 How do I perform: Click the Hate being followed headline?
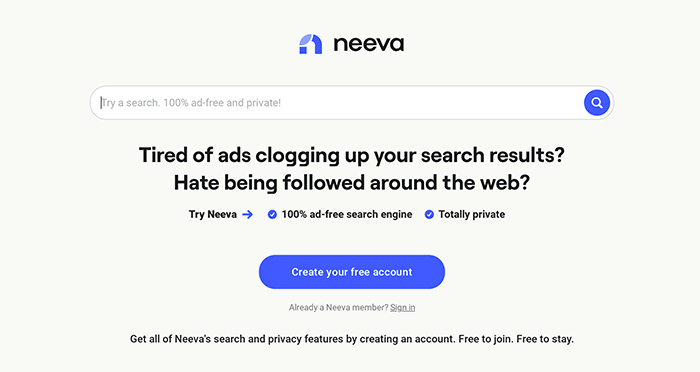pyautogui.click(x=352, y=183)
